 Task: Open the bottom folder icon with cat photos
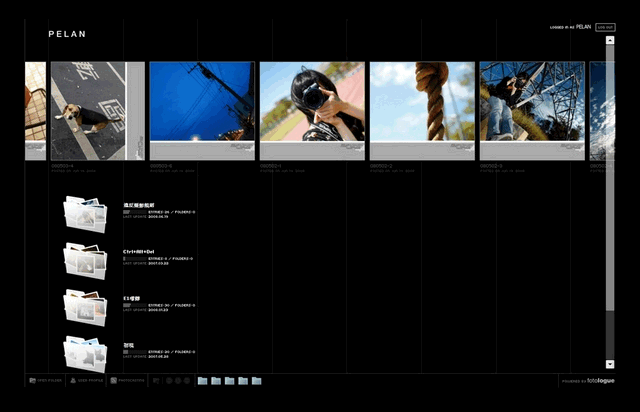point(85,354)
